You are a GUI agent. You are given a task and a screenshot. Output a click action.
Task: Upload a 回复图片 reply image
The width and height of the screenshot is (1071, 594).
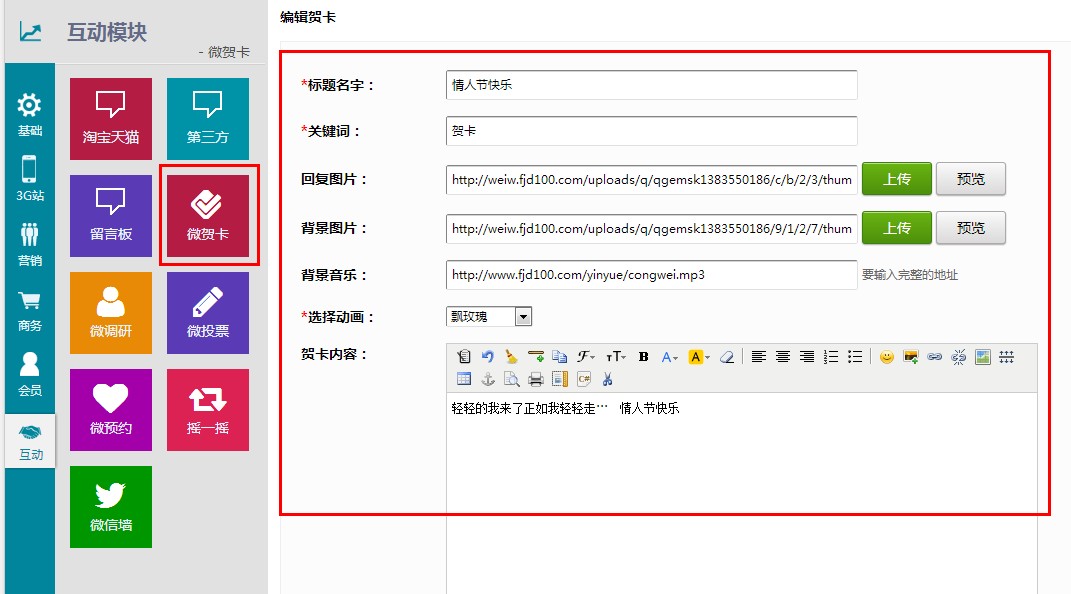tap(897, 179)
